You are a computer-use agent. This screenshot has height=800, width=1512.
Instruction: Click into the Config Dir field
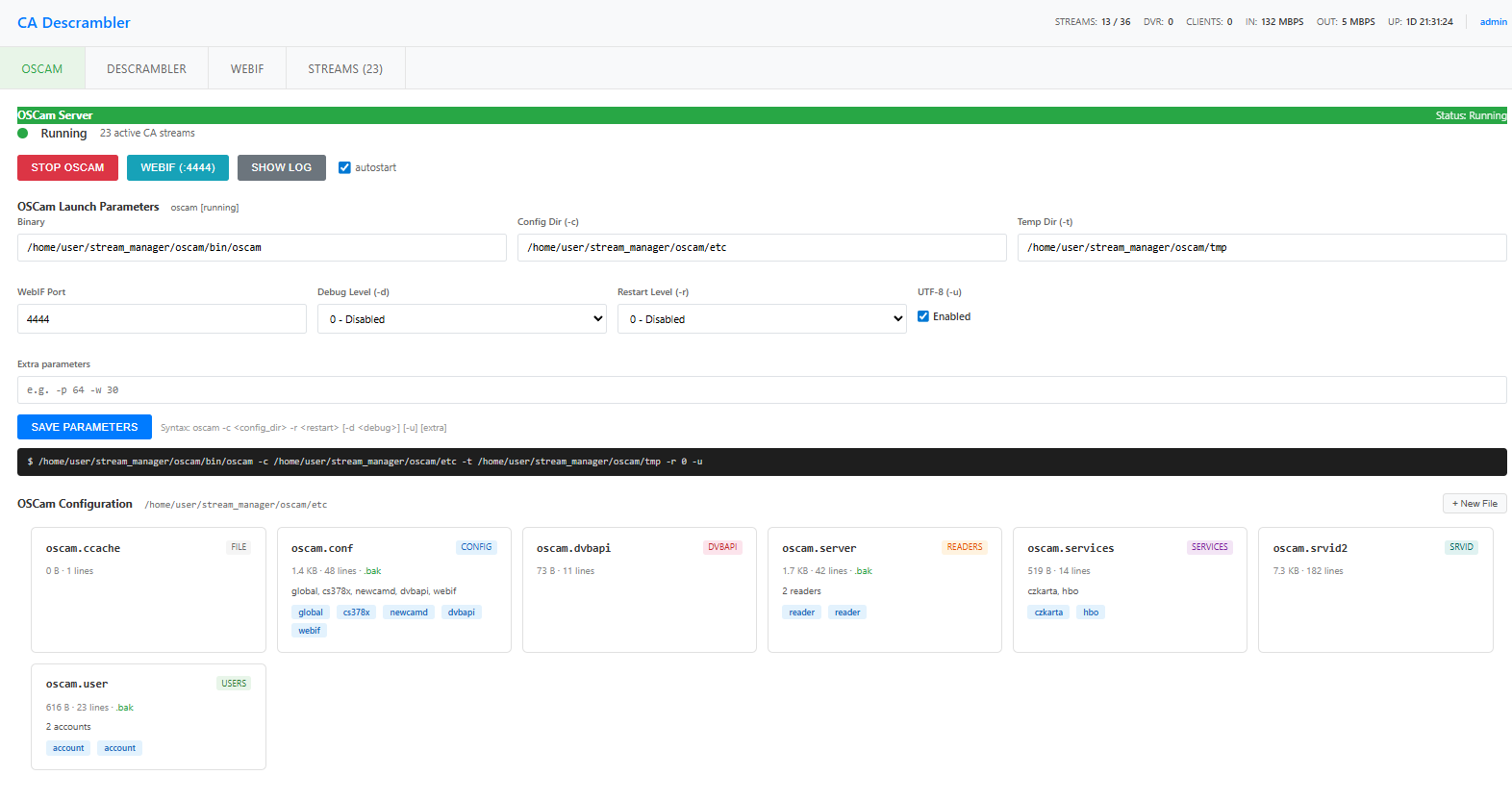click(x=762, y=247)
